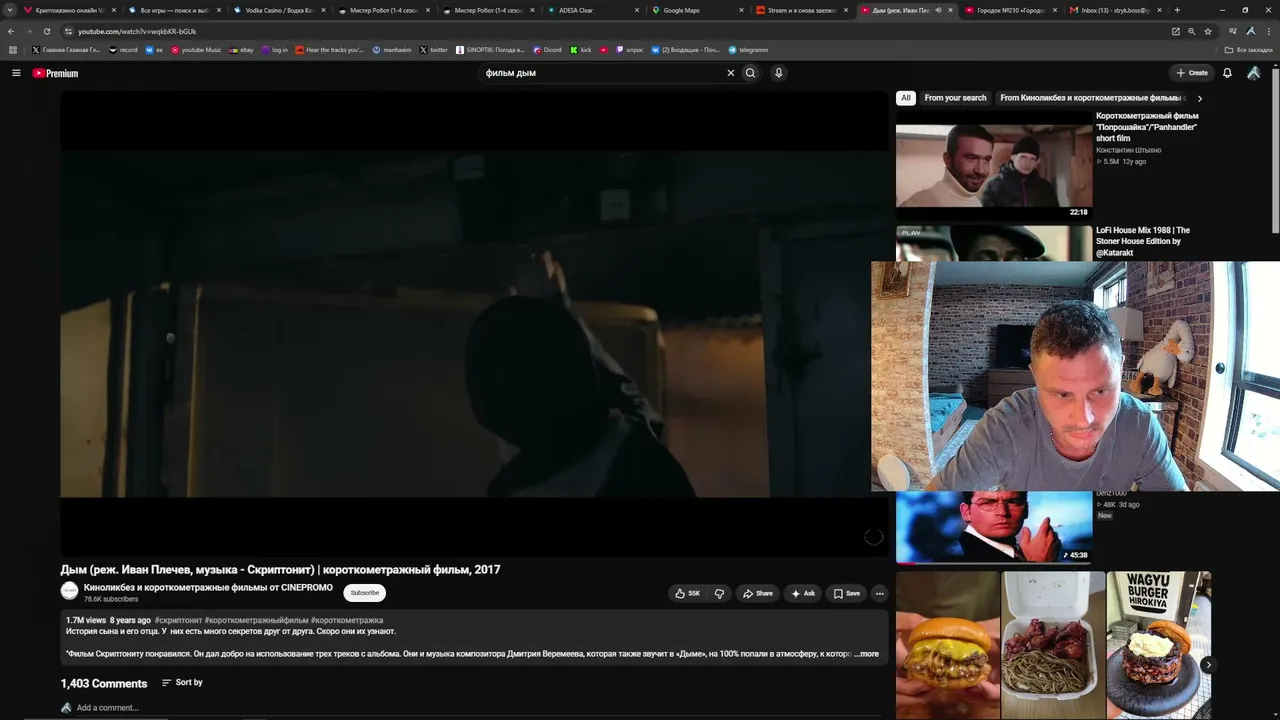
Task: Open Sort by comments dropdown
Action: pos(182,682)
